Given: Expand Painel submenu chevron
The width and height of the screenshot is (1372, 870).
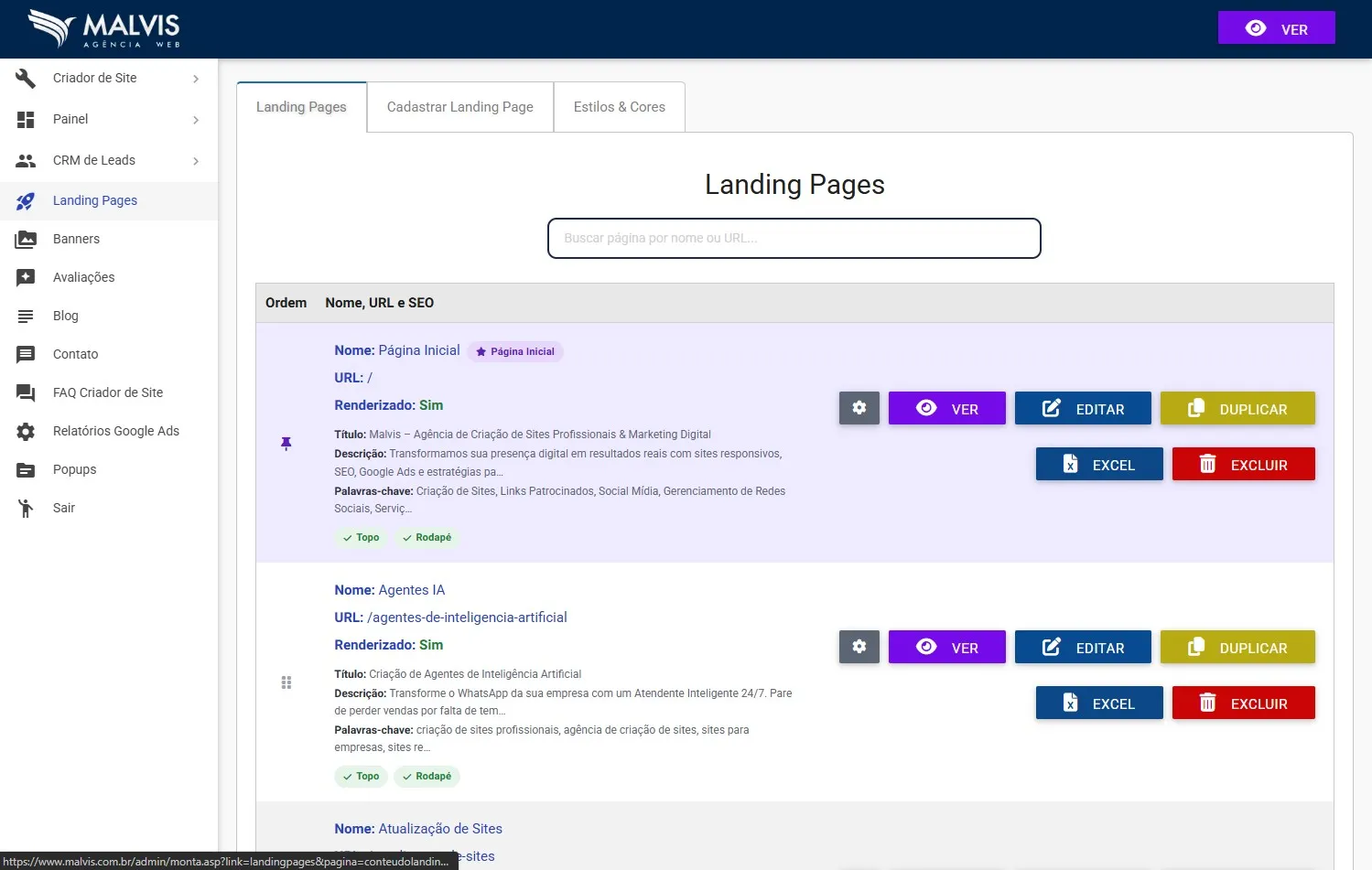Looking at the screenshot, I should click(196, 120).
